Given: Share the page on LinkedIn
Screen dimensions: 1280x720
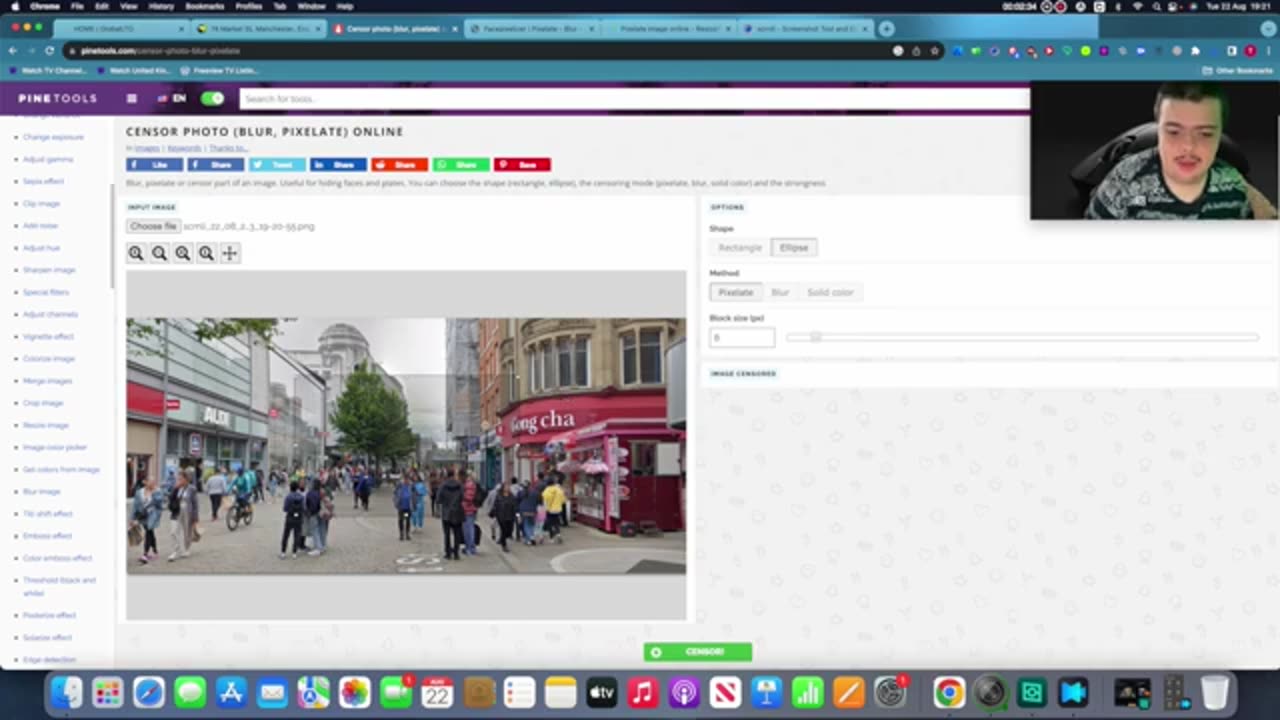Looking at the screenshot, I should tap(338, 164).
